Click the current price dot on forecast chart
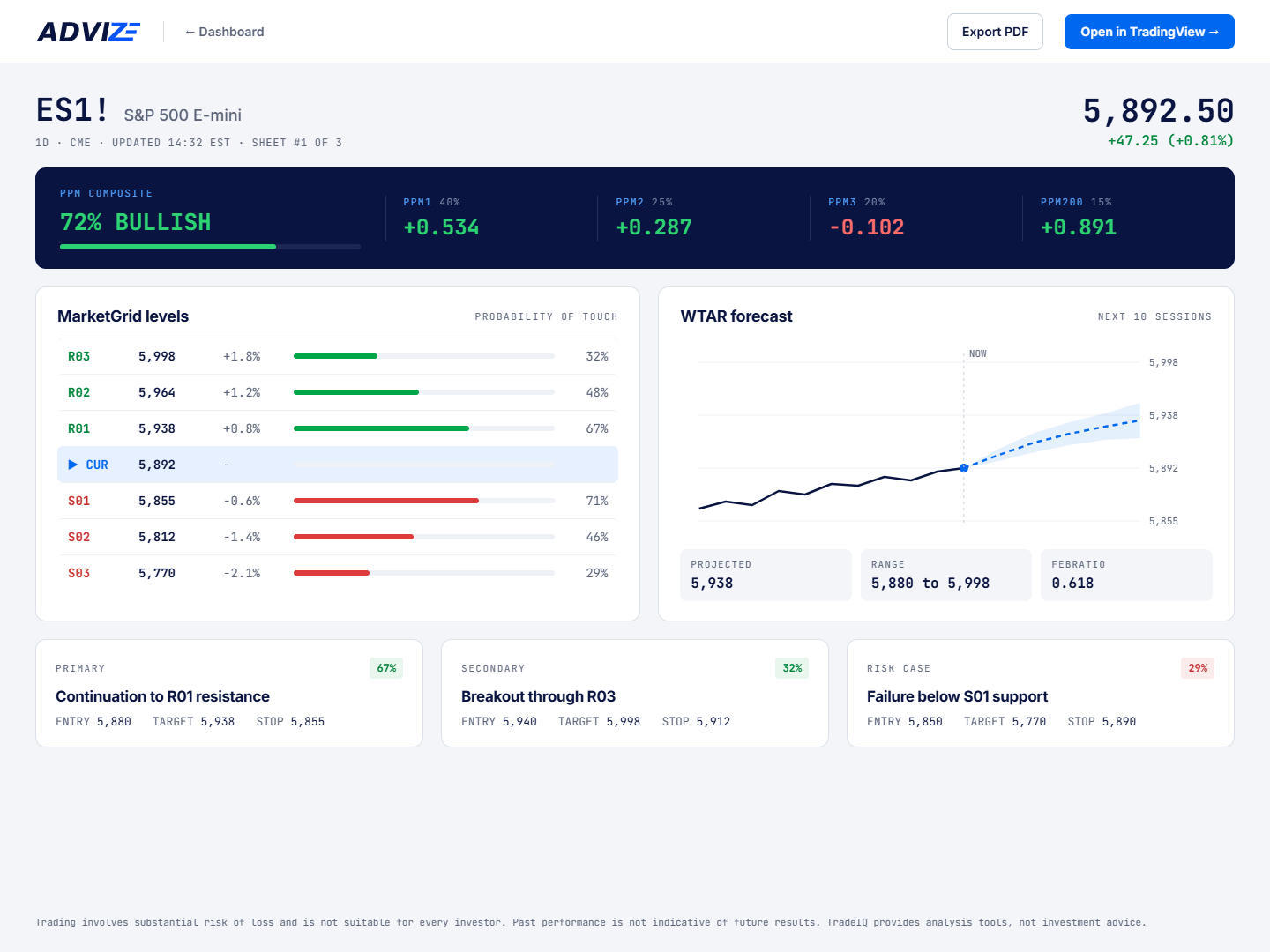Image resolution: width=1270 pixels, height=952 pixels. pyautogui.click(x=964, y=468)
